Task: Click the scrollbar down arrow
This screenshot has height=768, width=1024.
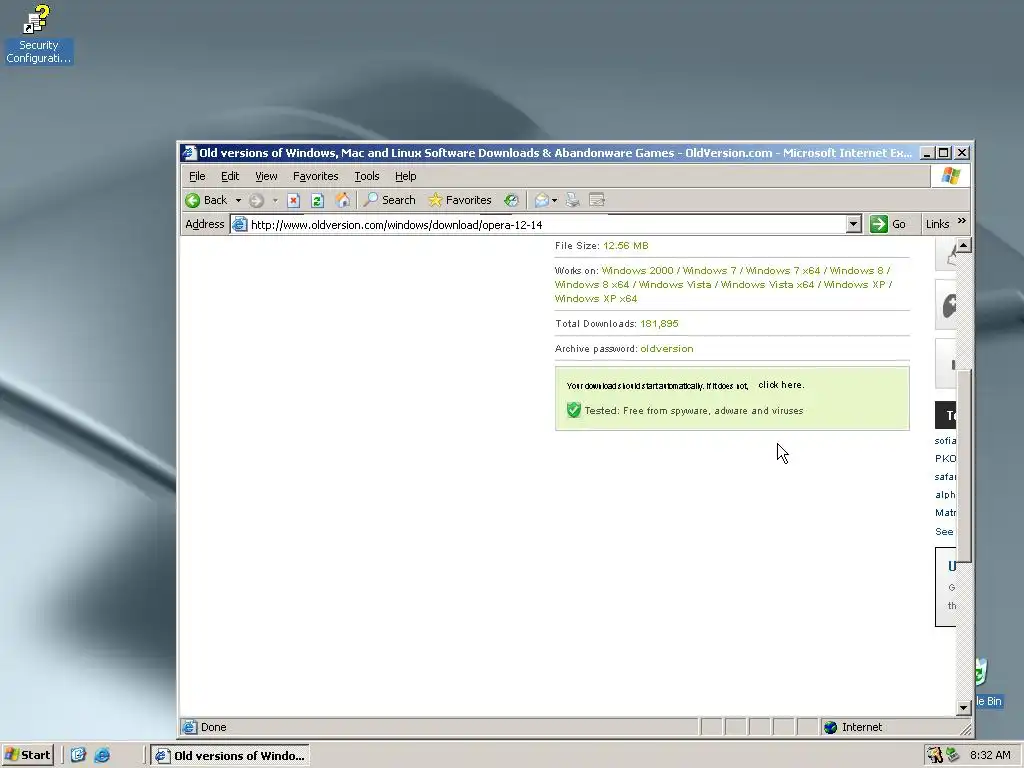Action: click(963, 708)
